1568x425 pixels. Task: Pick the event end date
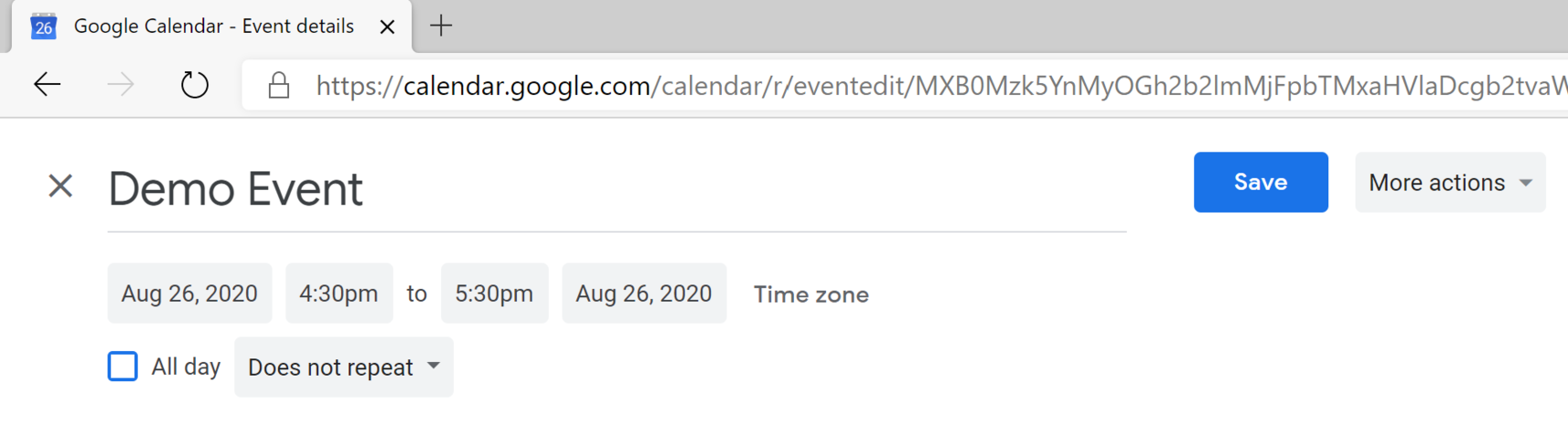(644, 294)
